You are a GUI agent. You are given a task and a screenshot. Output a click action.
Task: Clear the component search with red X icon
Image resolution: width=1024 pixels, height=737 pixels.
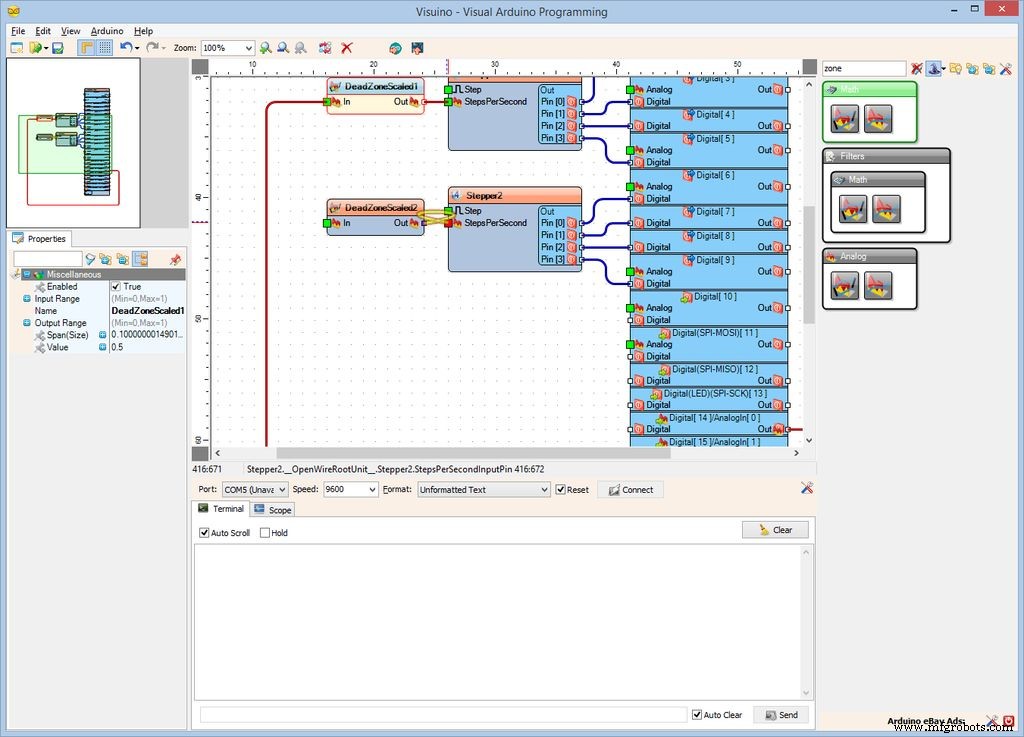pos(916,69)
